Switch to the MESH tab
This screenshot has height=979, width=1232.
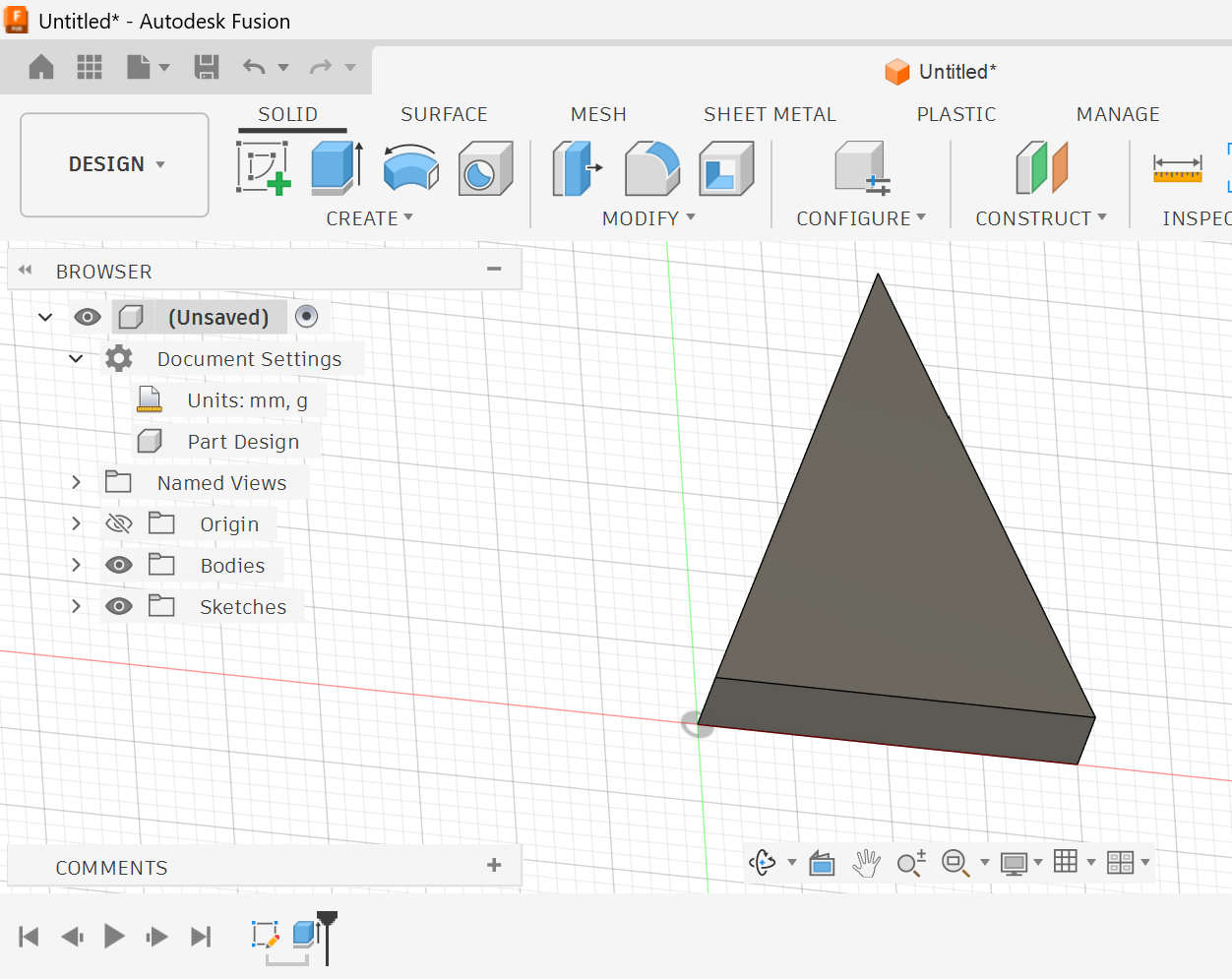click(598, 114)
